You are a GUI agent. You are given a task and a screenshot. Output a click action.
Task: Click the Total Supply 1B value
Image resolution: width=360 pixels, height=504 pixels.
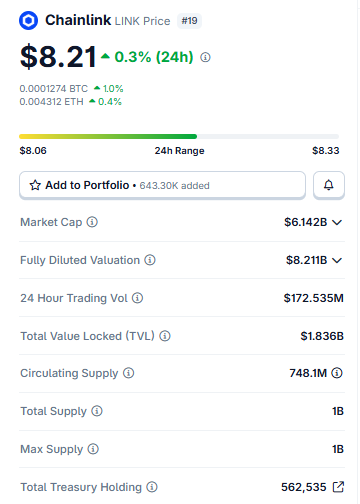coord(338,411)
